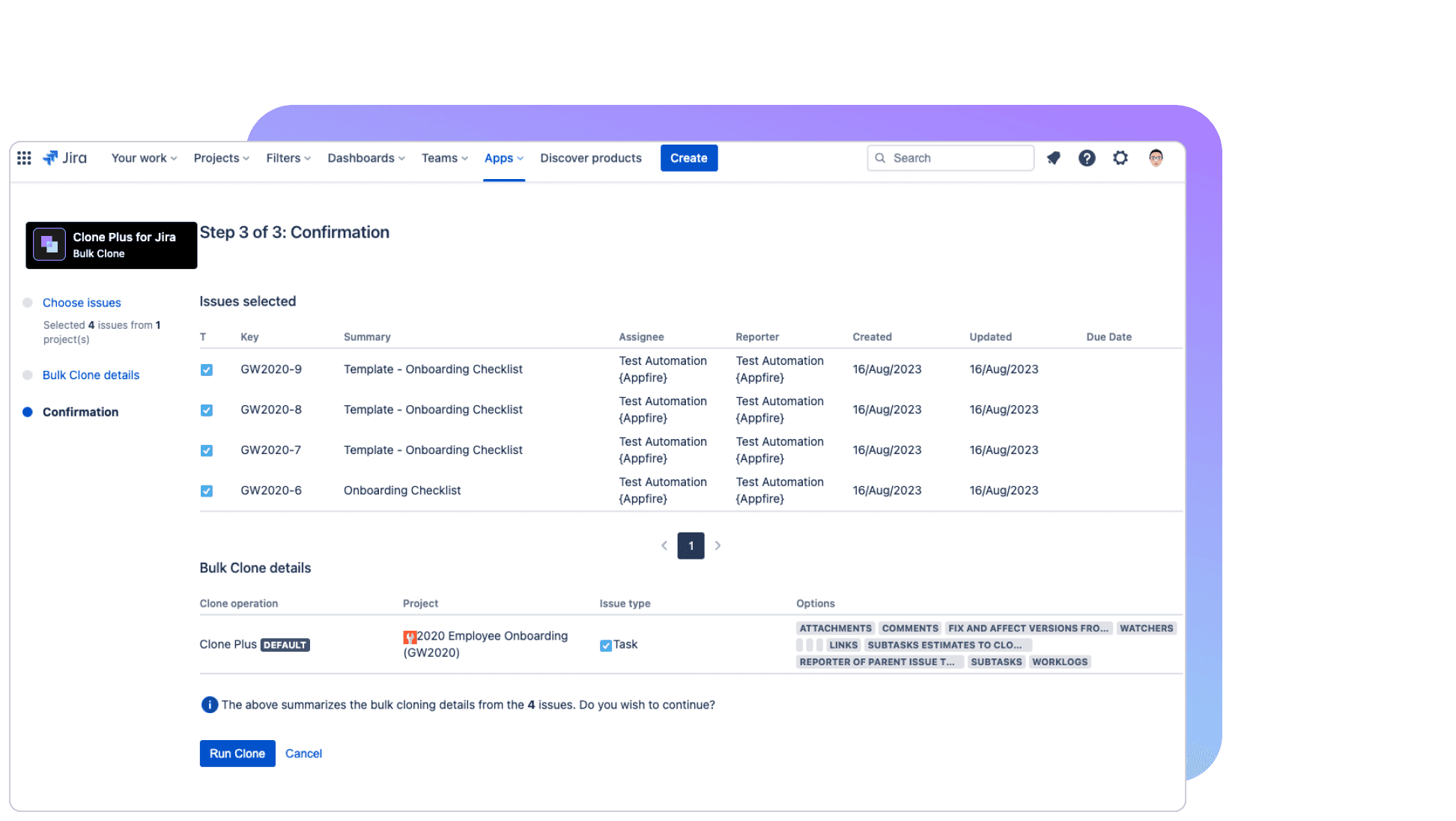1456x821 pixels.
Task: Click the search magnifier icon
Action: (x=881, y=158)
